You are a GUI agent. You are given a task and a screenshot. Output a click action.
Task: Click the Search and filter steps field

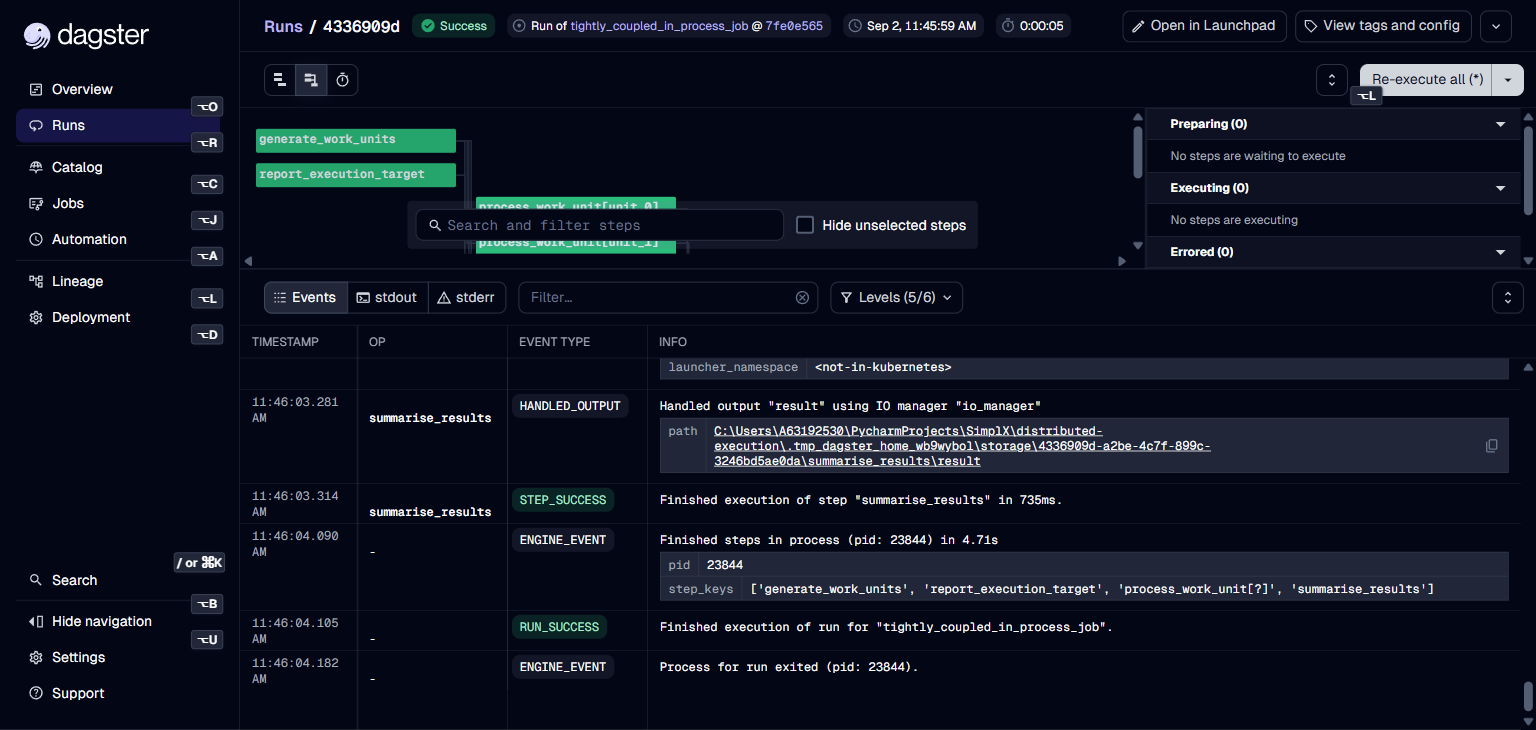(600, 225)
